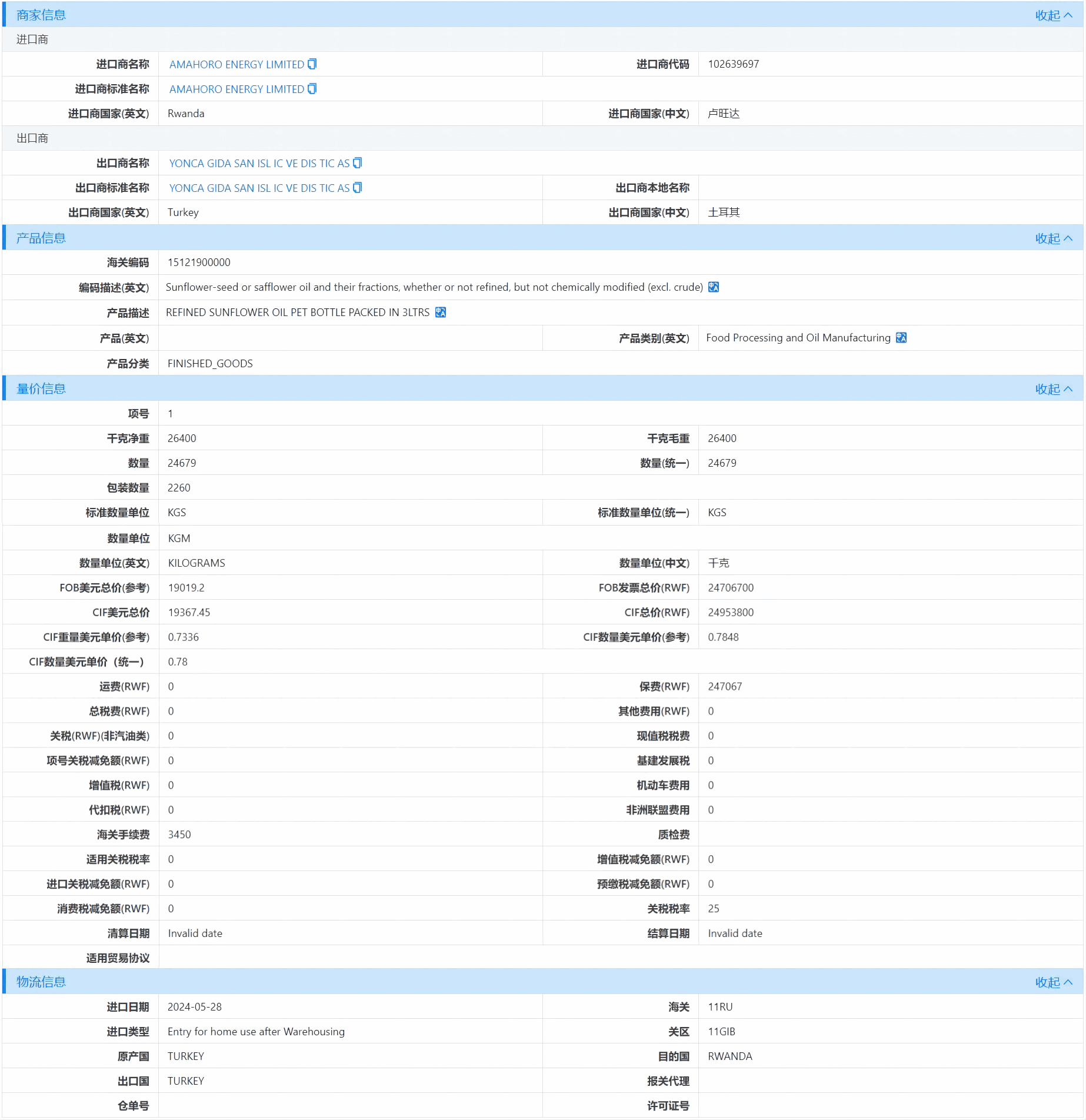Select import date 2024-05-28
This screenshot has width=1086, height=1120.
click(x=195, y=1007)
